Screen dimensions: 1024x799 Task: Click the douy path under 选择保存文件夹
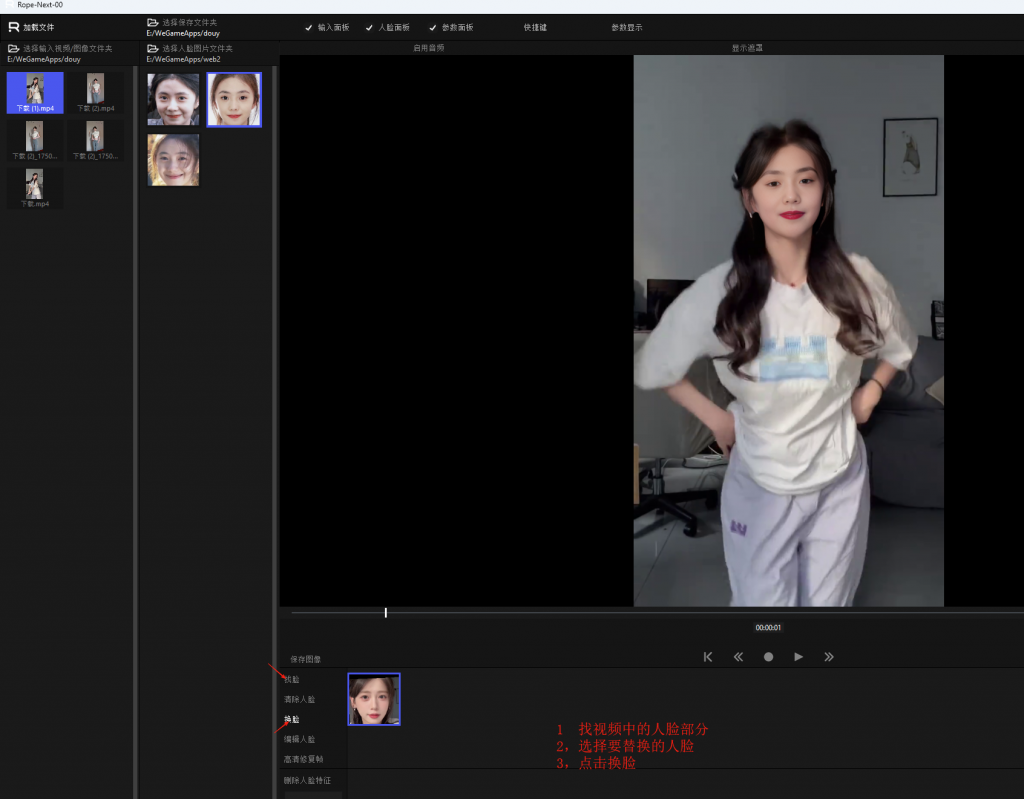click(x=183, y=33)
